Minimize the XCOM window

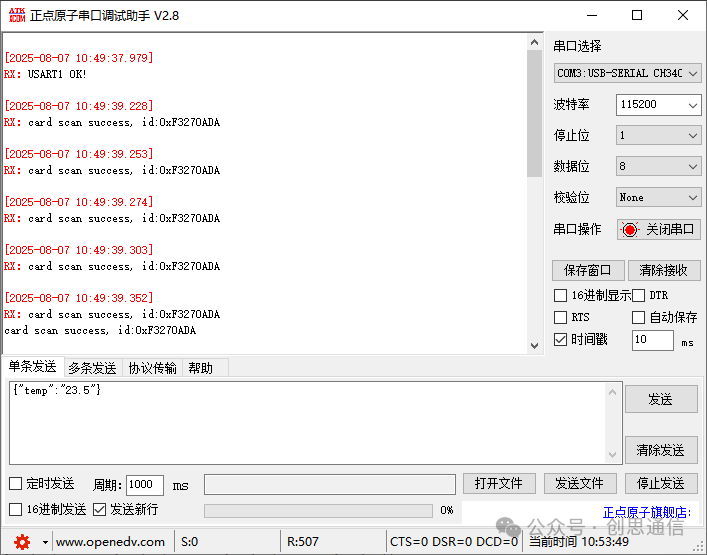592,15
